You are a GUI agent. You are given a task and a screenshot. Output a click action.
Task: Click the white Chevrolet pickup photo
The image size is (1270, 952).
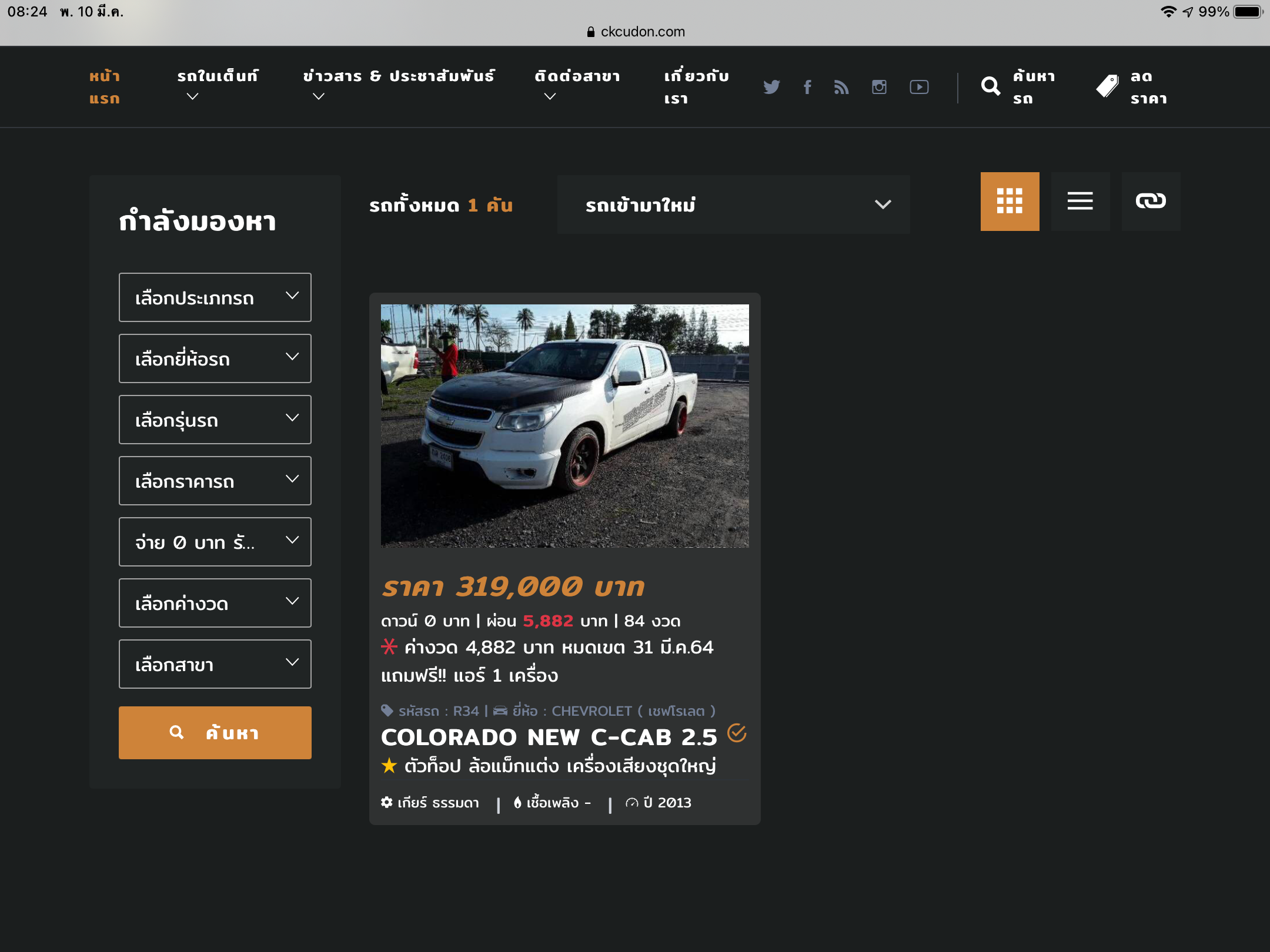coord(564,425)
